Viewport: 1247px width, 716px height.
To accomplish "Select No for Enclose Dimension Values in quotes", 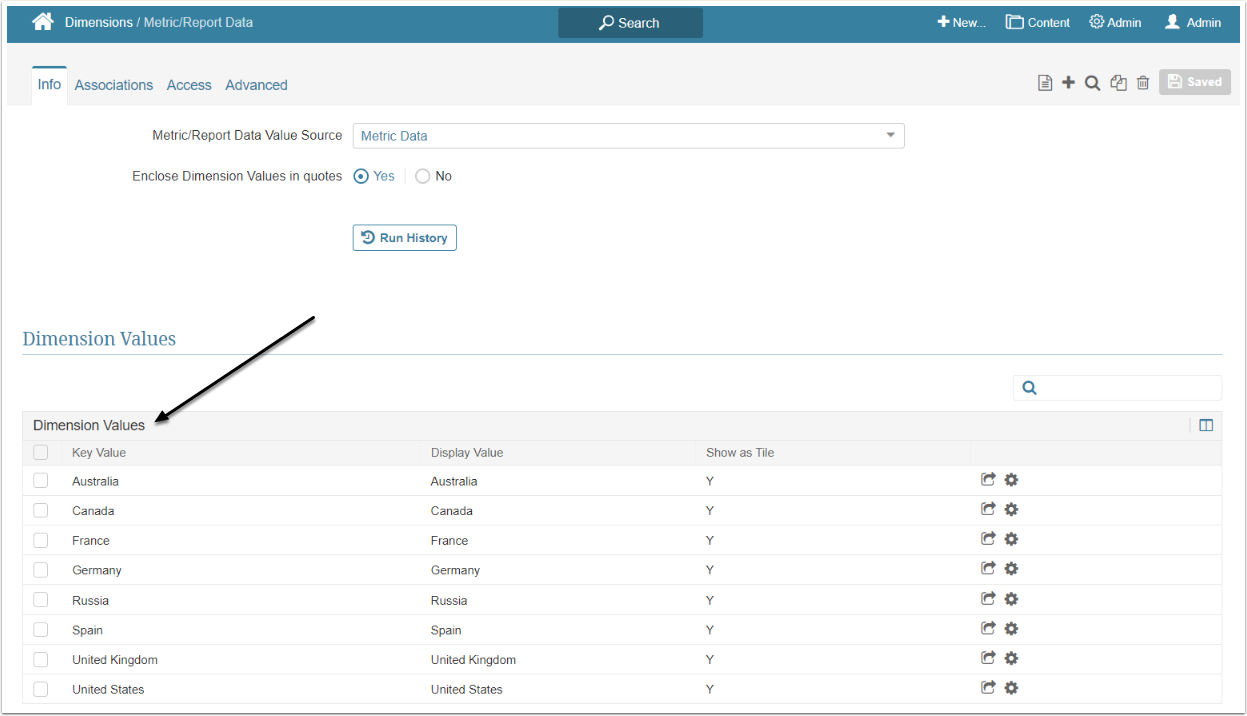I will point(423,176).
